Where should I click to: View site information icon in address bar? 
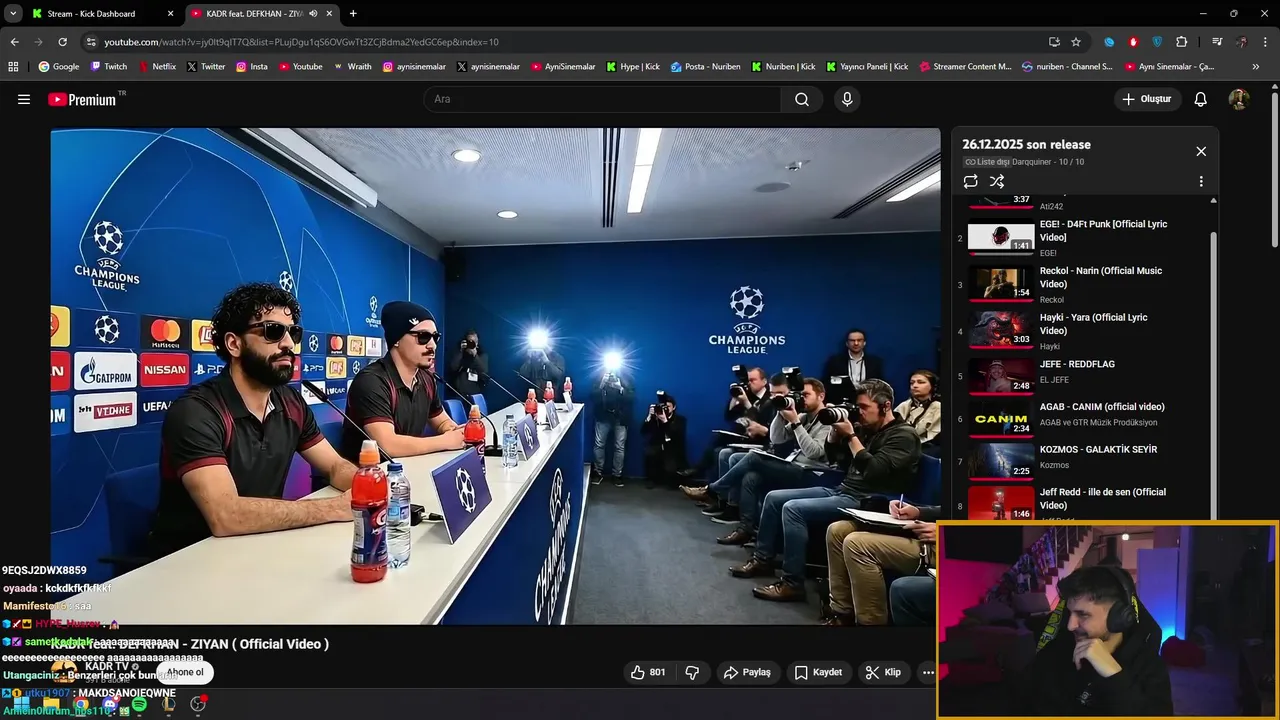91,42
